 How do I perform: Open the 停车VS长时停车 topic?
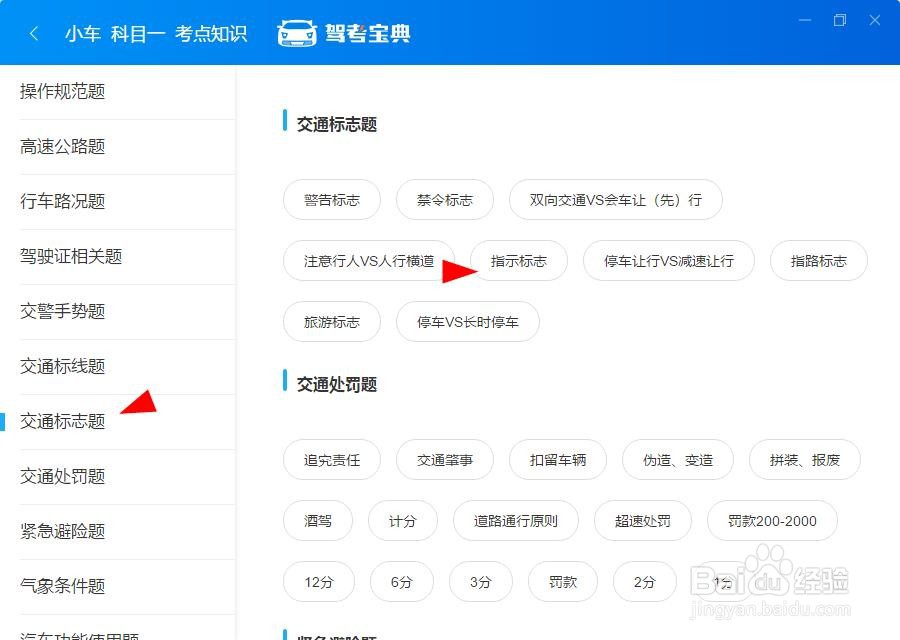pos(468,322)
